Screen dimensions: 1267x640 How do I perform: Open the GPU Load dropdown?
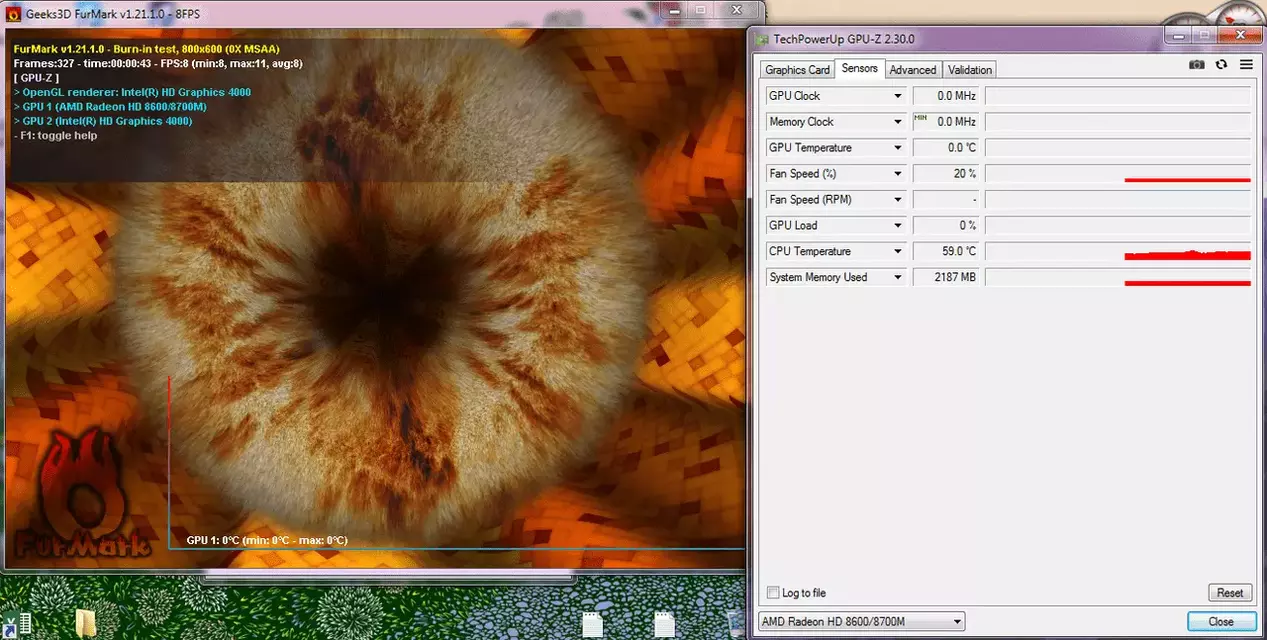[x=898, y=226]
